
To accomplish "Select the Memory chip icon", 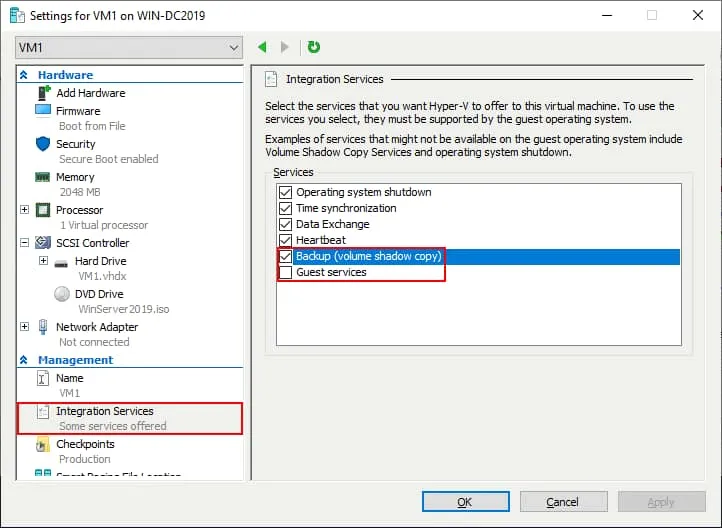I will pos(43,177).
